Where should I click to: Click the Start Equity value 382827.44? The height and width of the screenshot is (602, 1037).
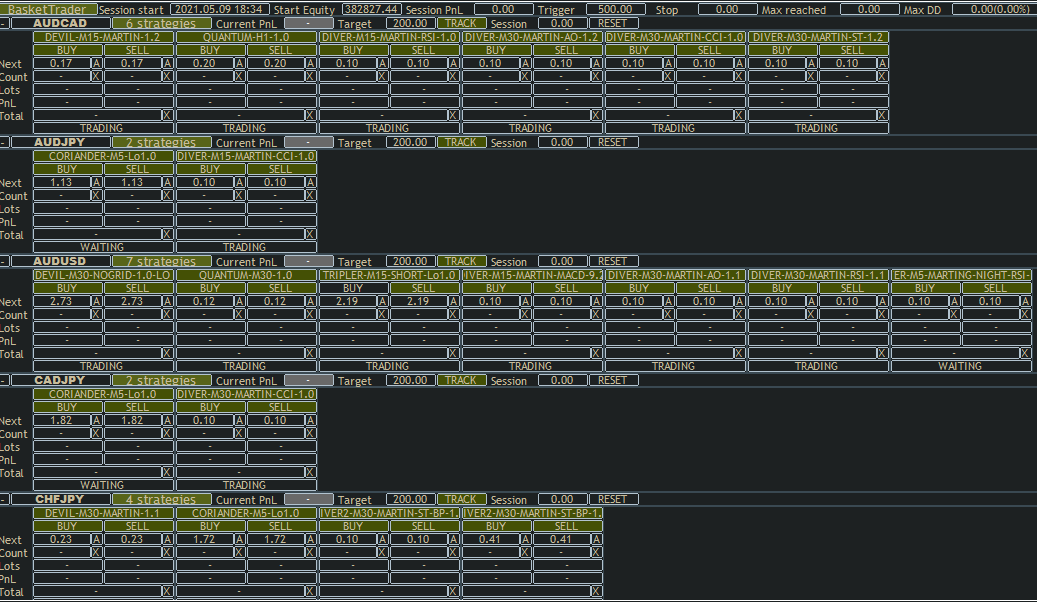coord(372,10)
